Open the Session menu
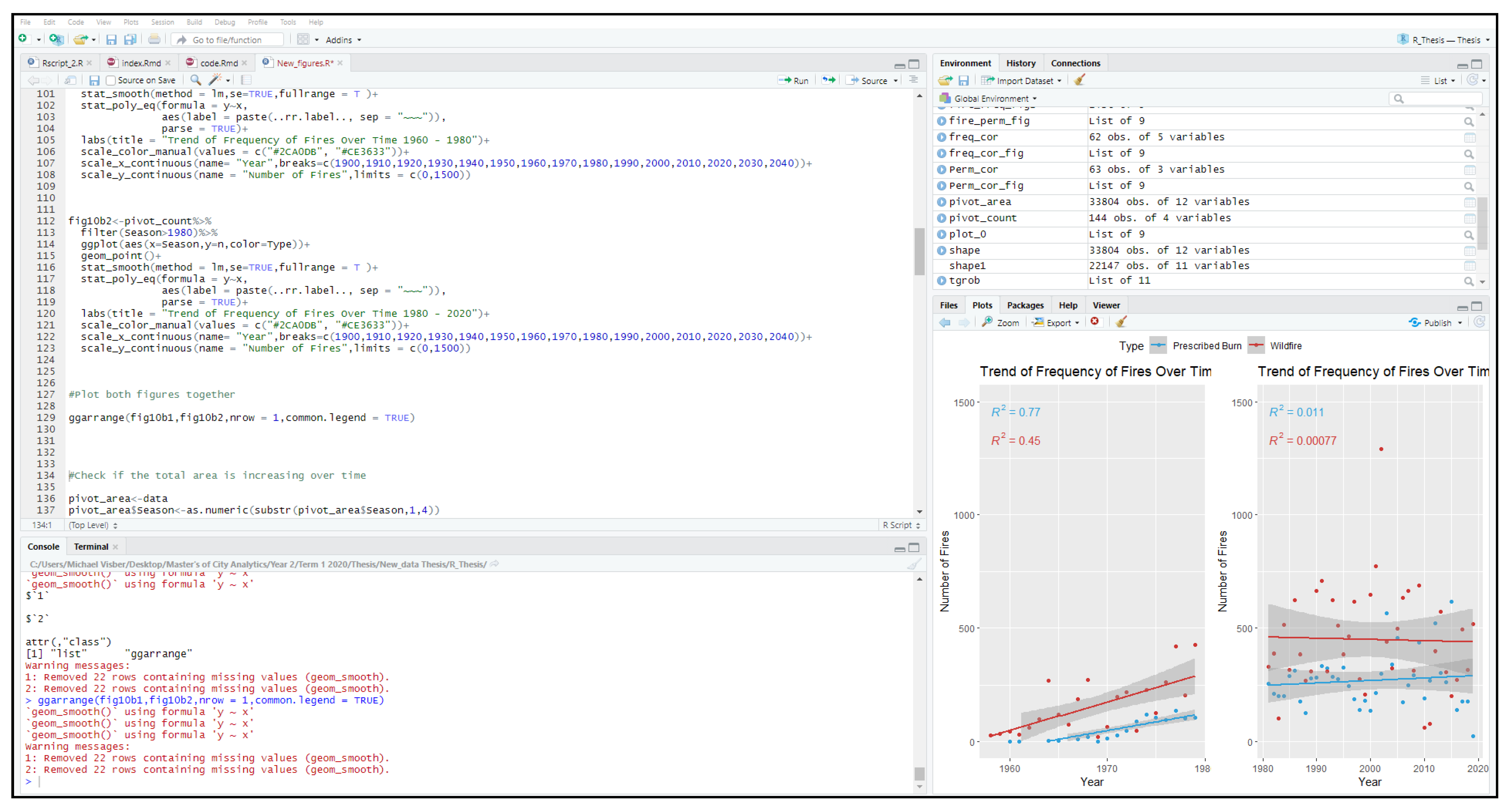This screenshot has width=1512, height=810. pyautogui.click(x=162, y=22)
